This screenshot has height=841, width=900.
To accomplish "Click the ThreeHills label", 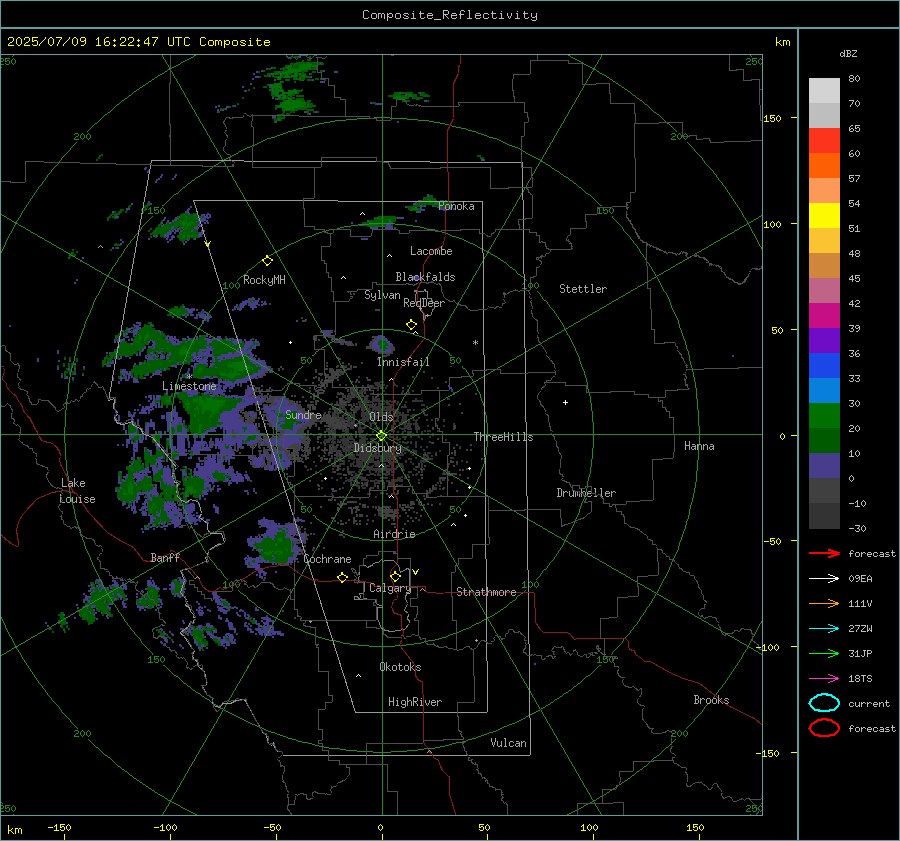I will pos(503,437).
